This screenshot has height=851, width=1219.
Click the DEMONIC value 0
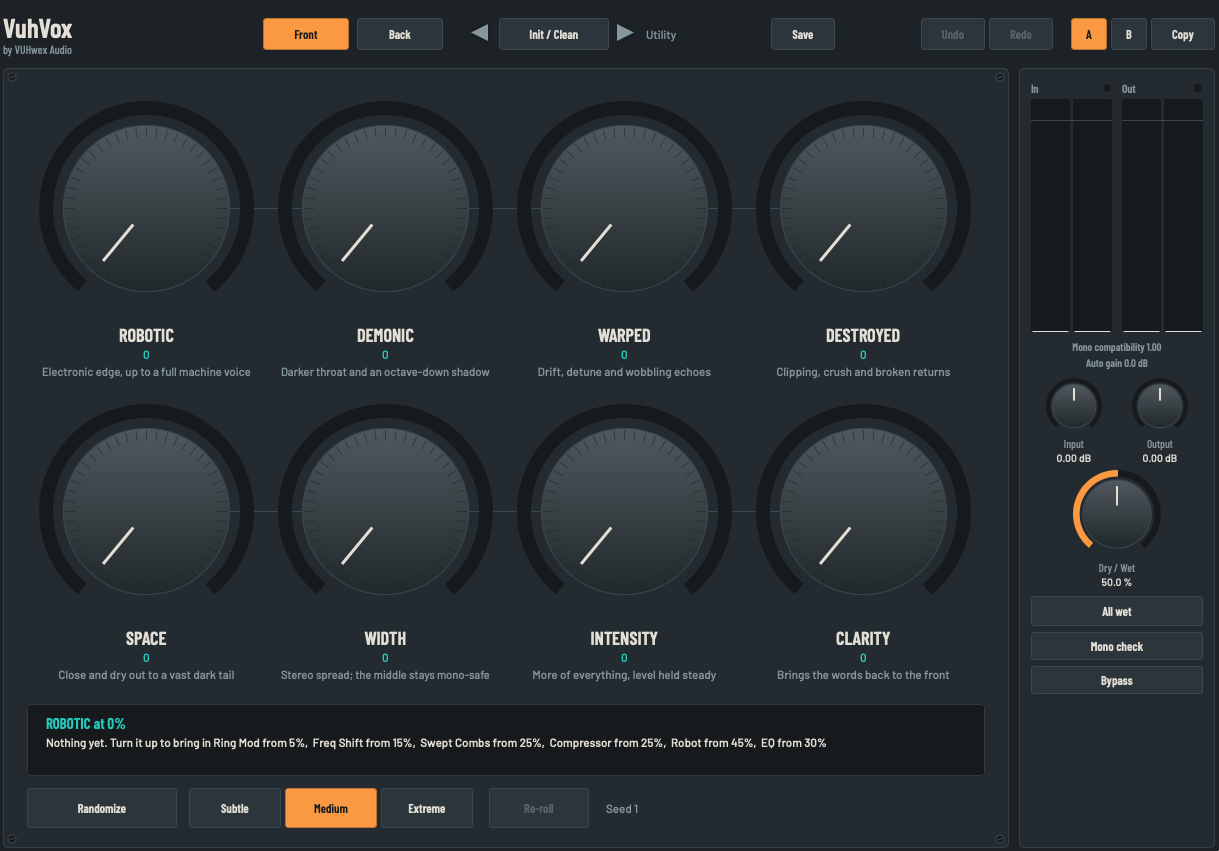click(x=385, y=355)
